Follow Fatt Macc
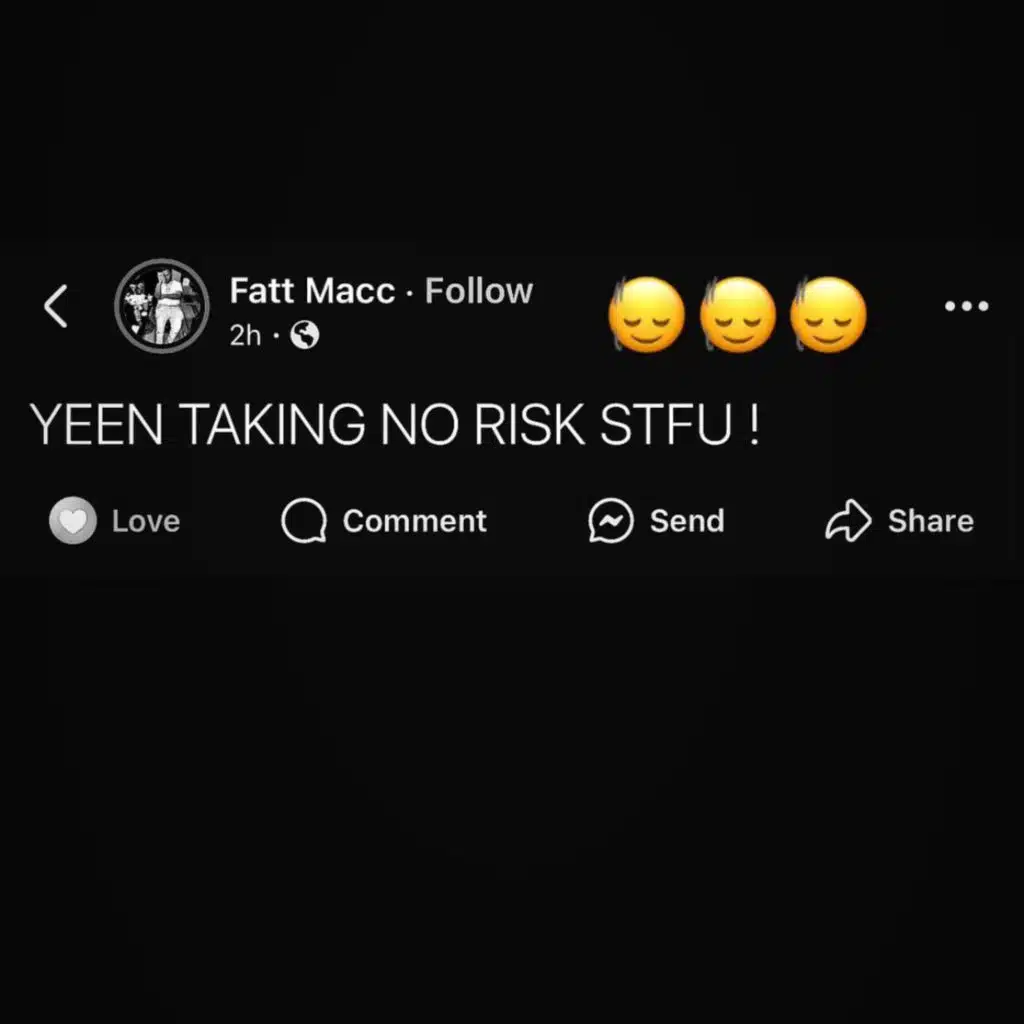Image resolution: width=1024 pixels, height=1024 pixels. (x=479, y=291)
